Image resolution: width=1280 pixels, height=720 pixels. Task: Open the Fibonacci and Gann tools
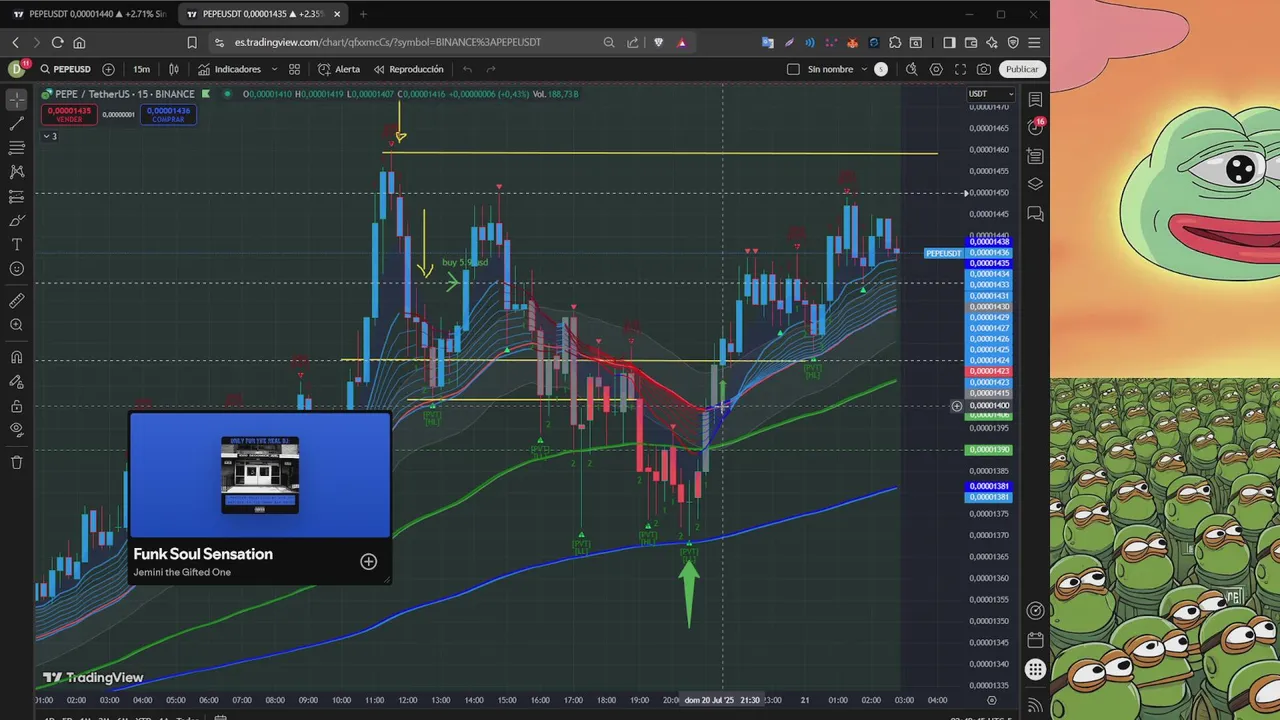coord(17,148)
